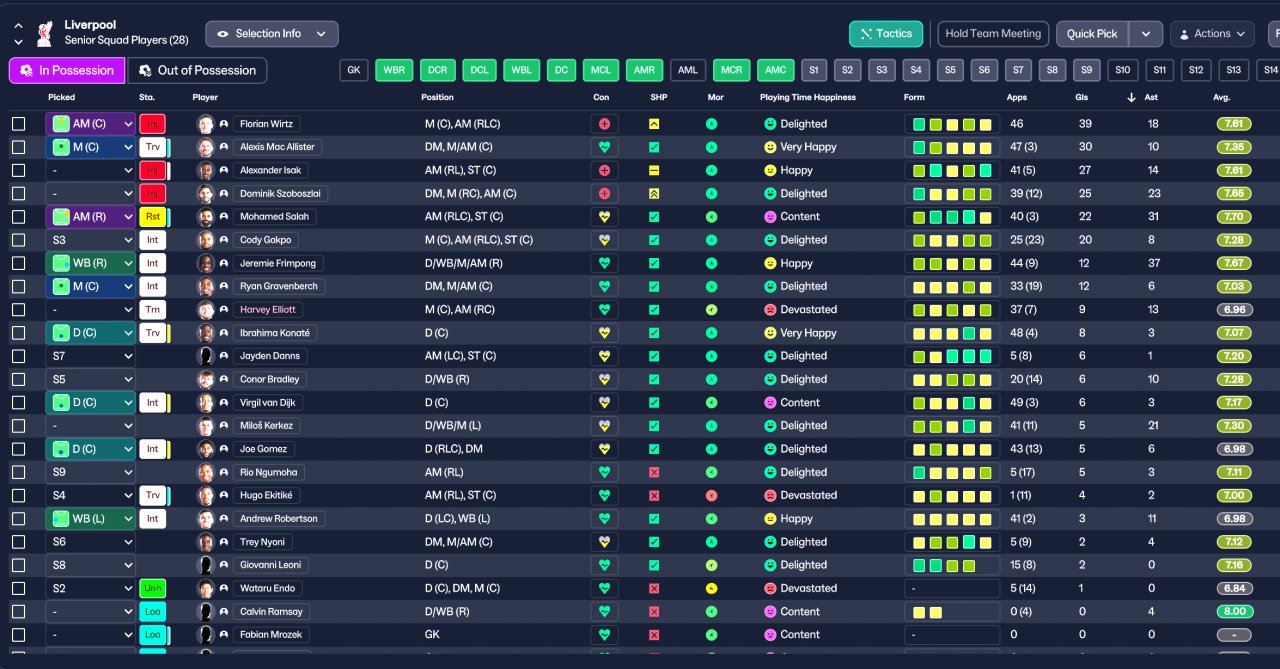
Task: Select the AML position slot
Action: click(x=687, y=70)
